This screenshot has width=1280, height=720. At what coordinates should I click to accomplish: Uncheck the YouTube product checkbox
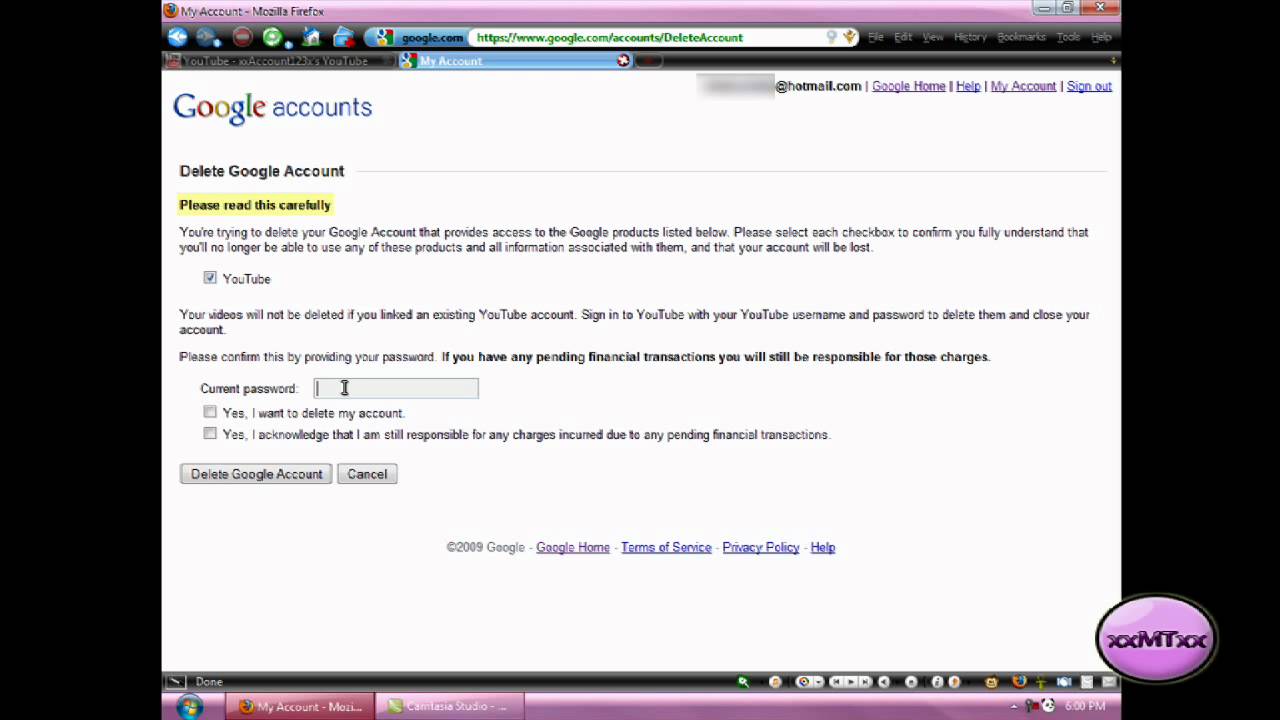click(210, 278)
